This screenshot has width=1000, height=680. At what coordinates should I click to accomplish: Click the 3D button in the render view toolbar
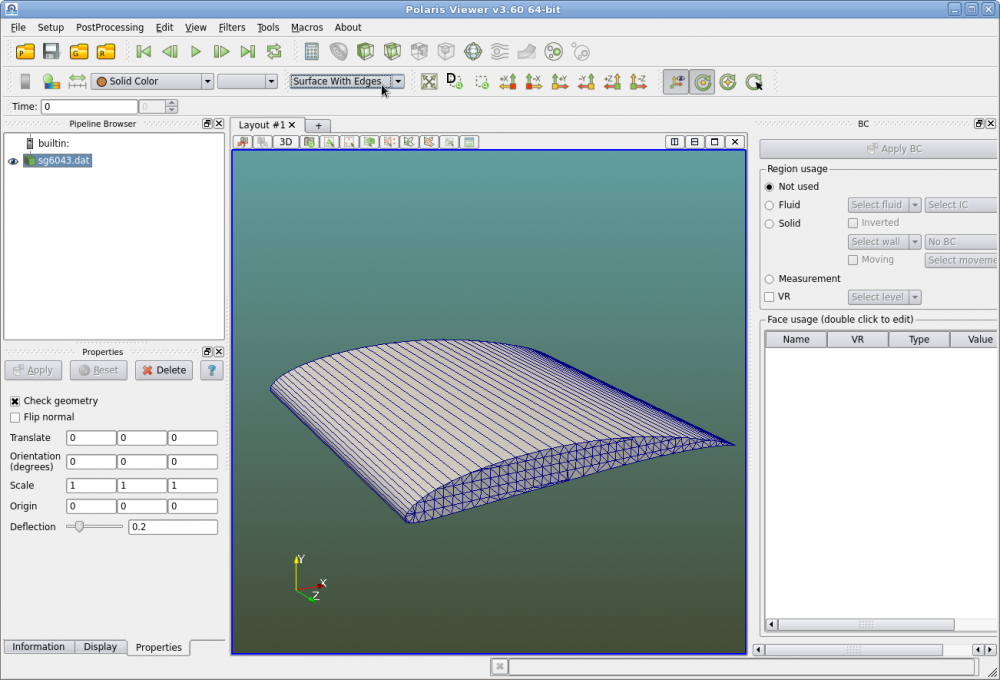(285, 141)
